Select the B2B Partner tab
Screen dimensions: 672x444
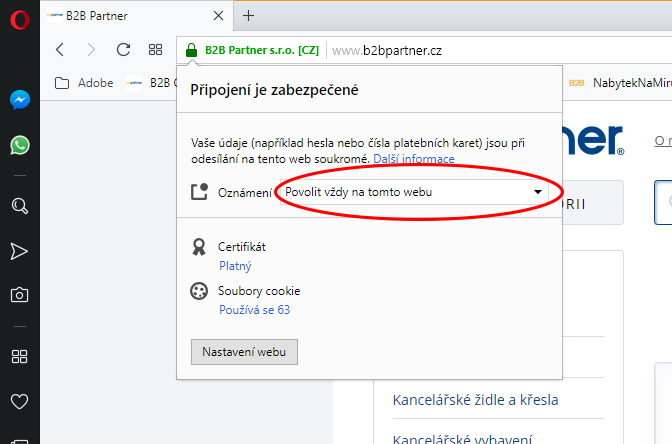[x=136, y=16]
